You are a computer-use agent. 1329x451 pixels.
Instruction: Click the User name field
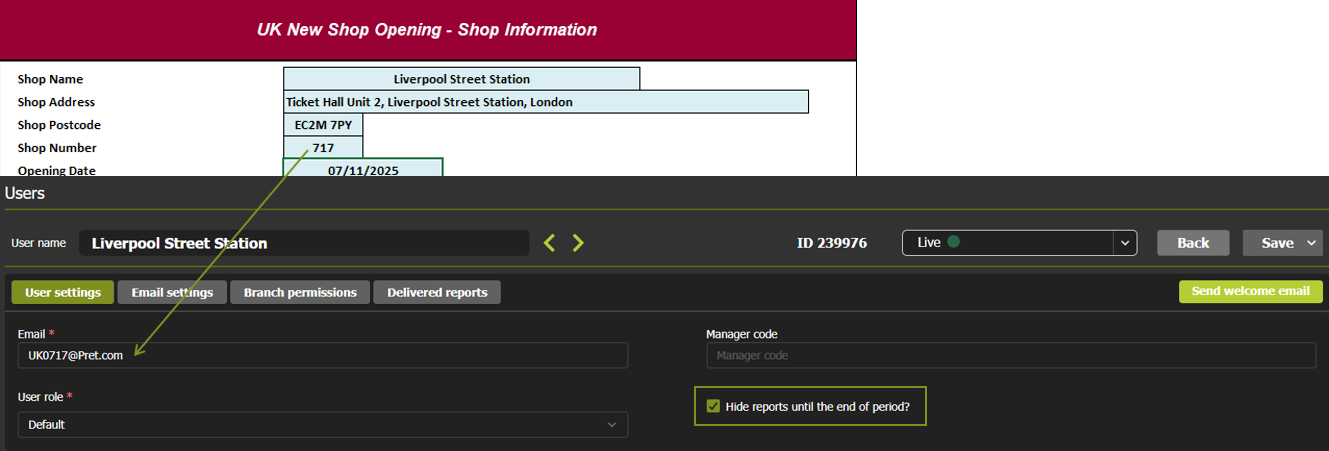coord(304,243)
